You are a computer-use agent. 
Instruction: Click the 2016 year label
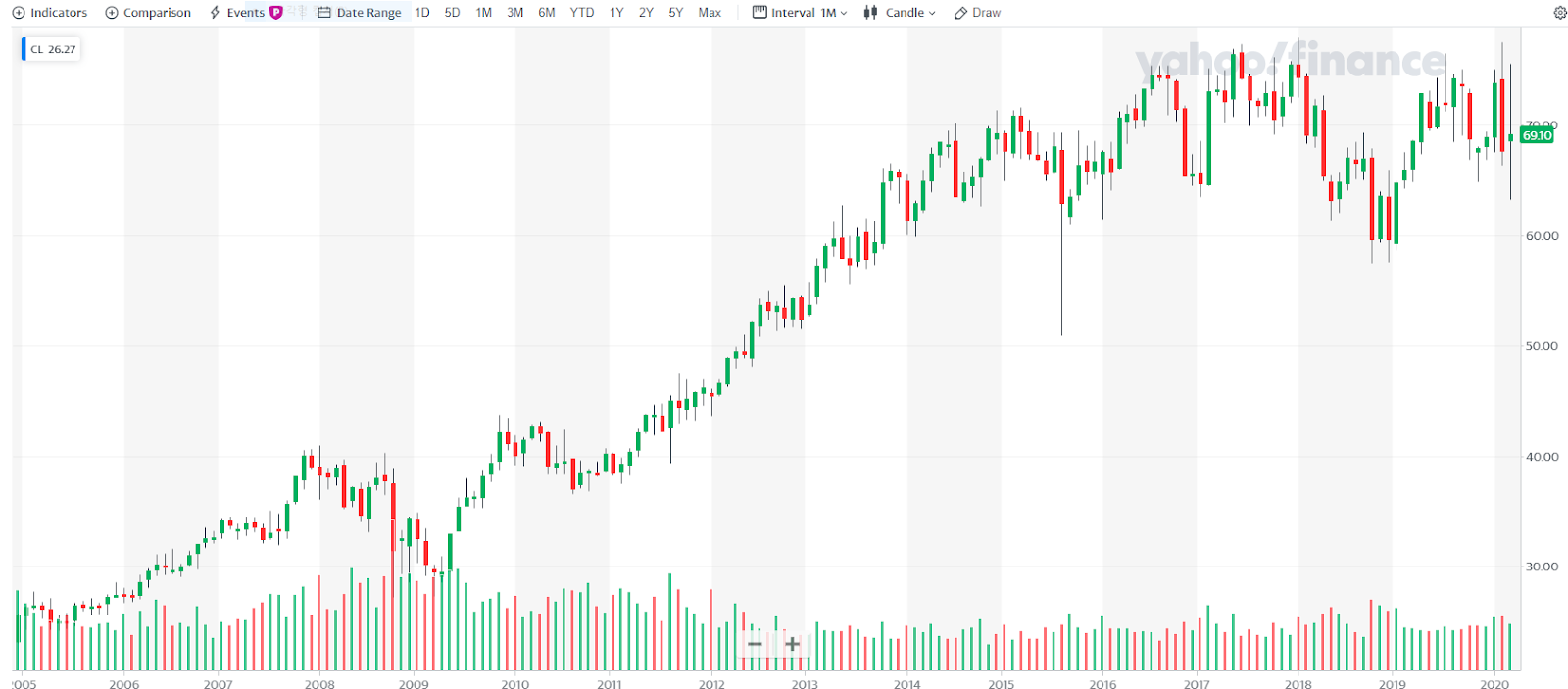[1102, 684]
